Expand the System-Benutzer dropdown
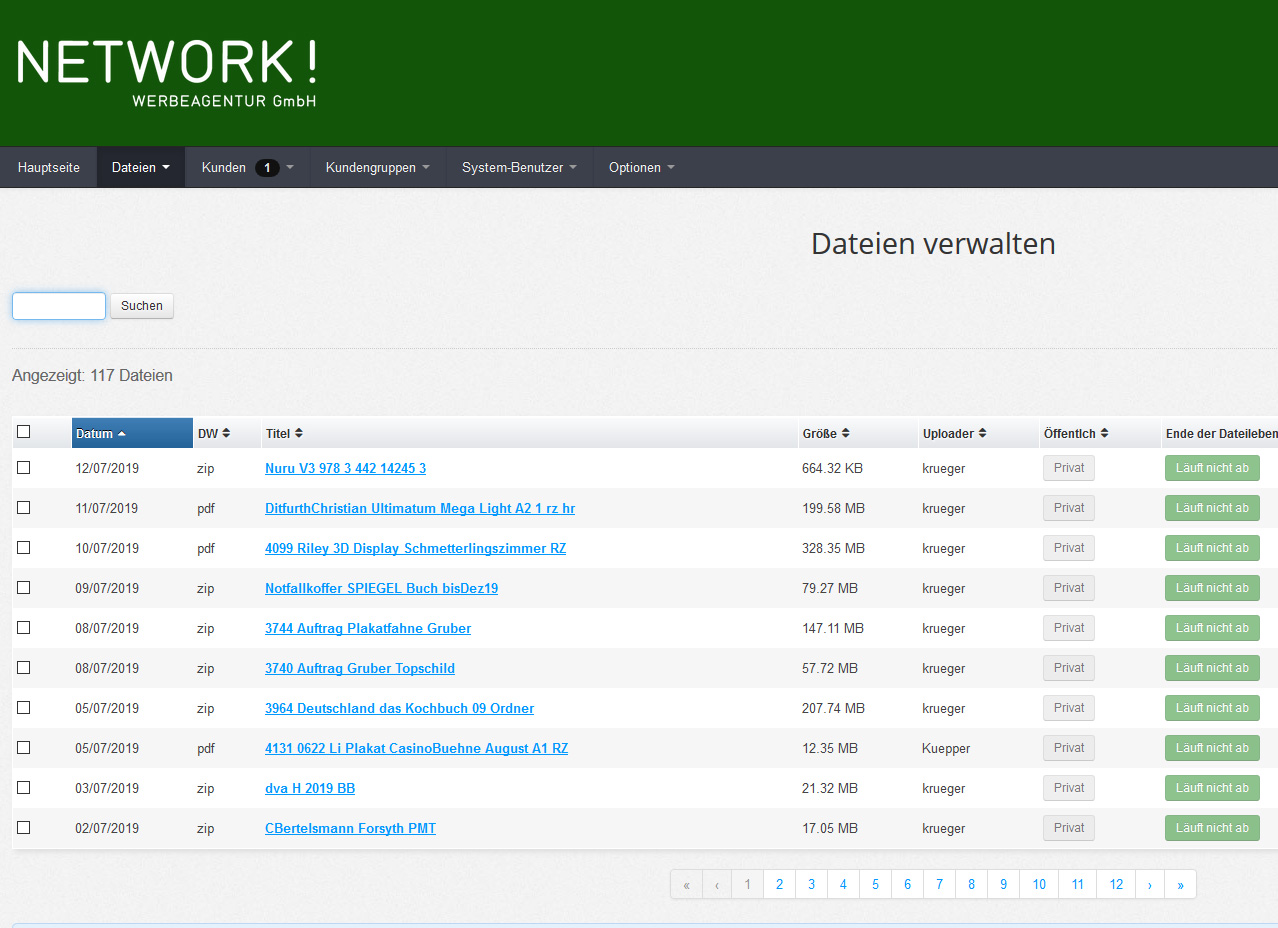Image resolution: width=1278 pixels, height=928 pixels. [x=519, y=167]
